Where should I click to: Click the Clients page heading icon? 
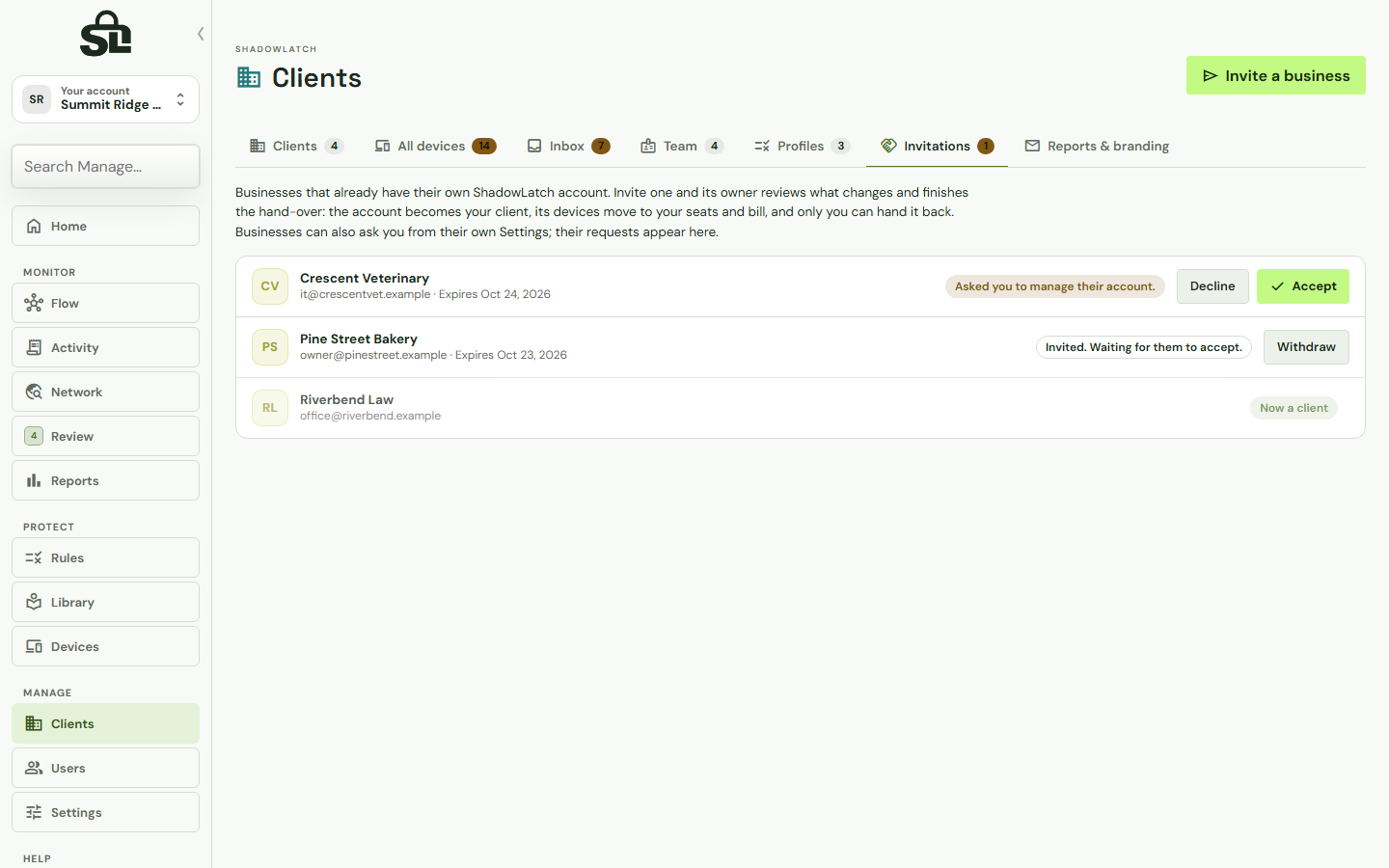click(249, 77)
